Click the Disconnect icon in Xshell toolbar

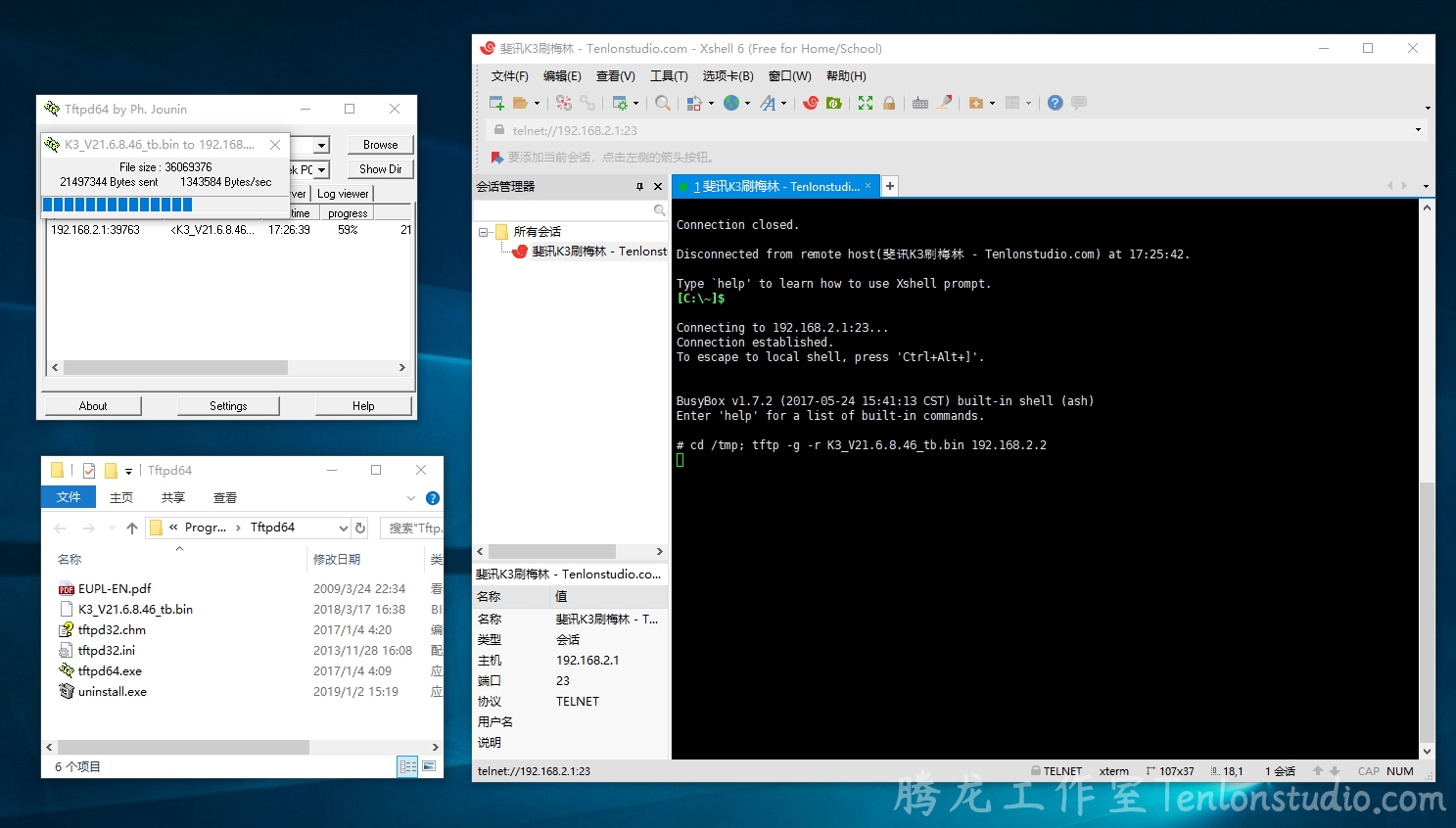click(563, 103)
